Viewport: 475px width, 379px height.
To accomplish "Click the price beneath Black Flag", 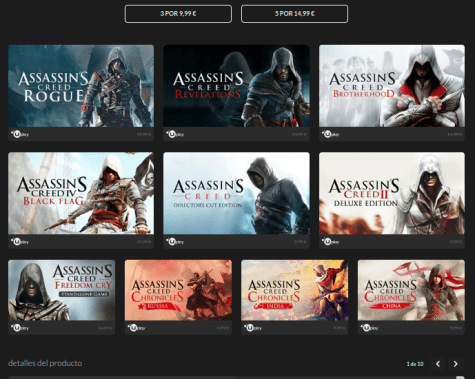I will coord(144,242).
